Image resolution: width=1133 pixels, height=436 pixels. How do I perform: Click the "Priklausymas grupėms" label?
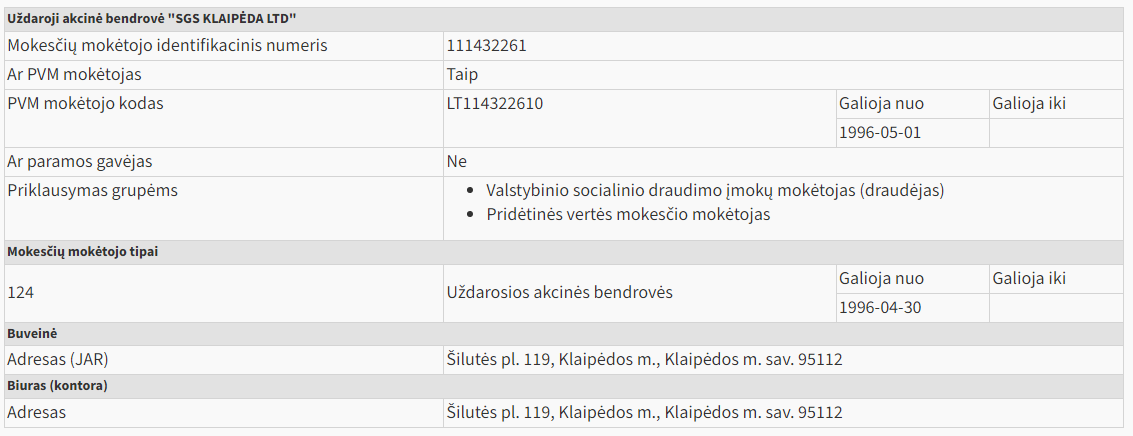(92, 191)
